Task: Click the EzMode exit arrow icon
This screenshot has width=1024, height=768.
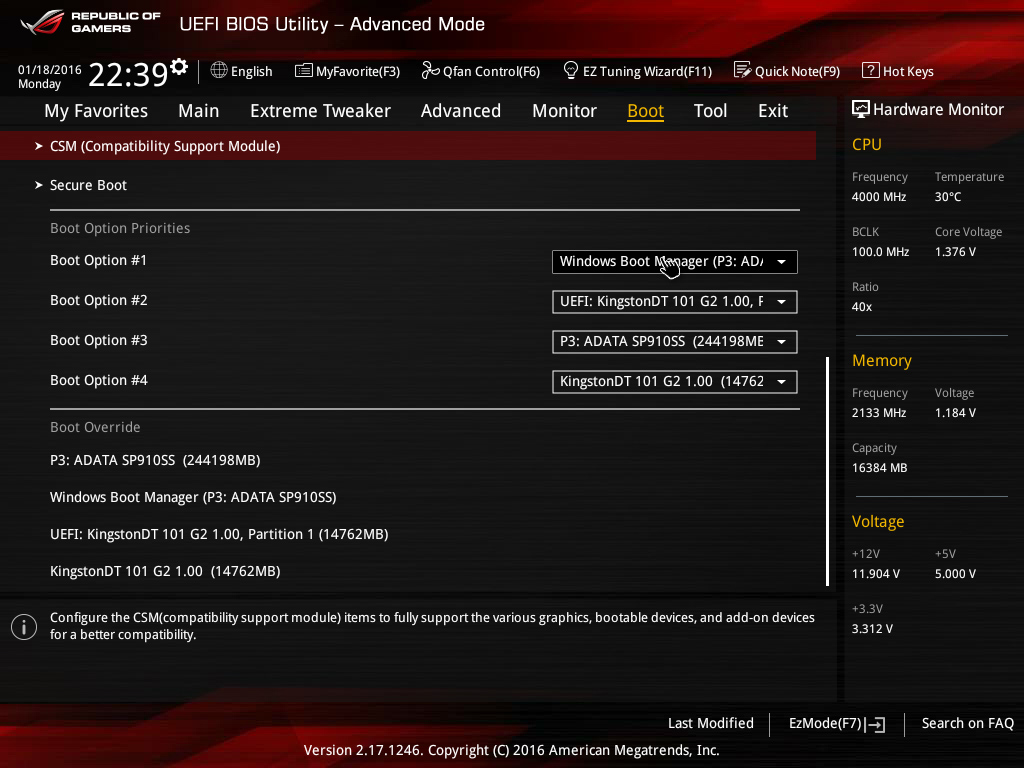Action: pyautogui.click(x=876, y=724)
